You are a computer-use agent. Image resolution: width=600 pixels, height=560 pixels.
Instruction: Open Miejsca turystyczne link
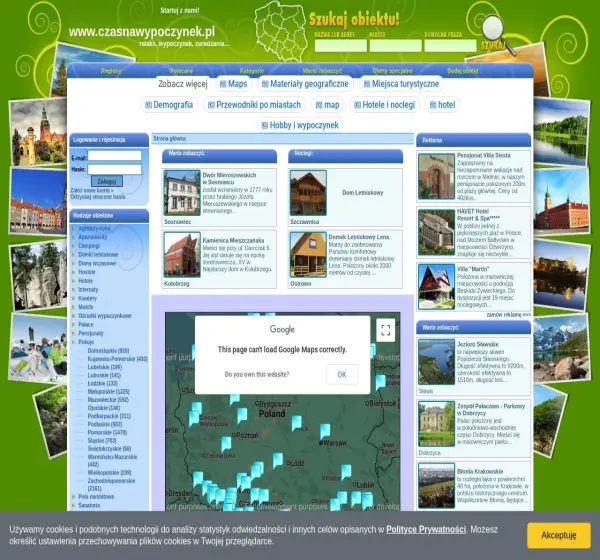pyautogui.click(x=401, y=84)
